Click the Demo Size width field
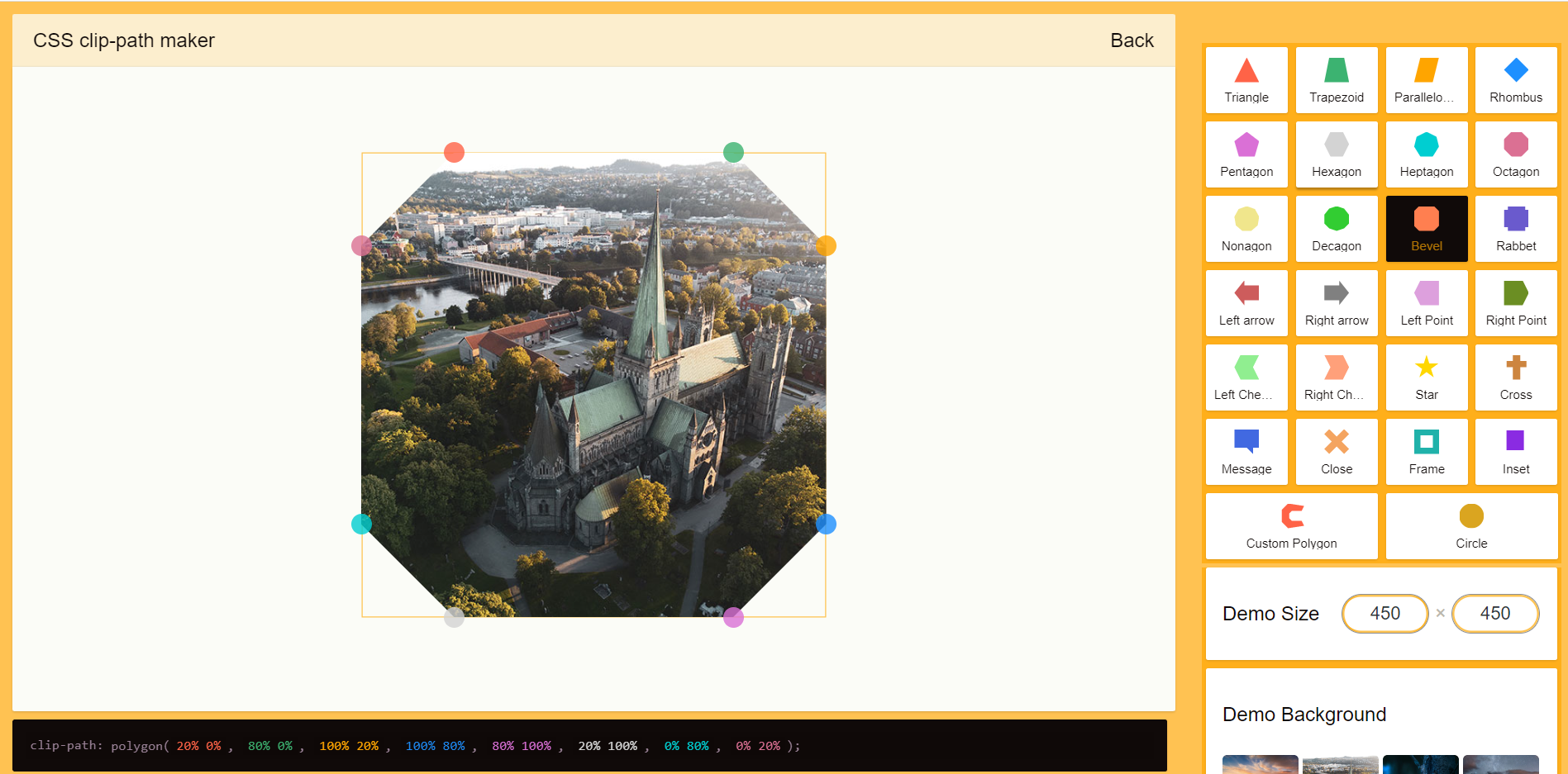The height and width of the screenshot is (774, 1568). click(x=1385, y=614)
